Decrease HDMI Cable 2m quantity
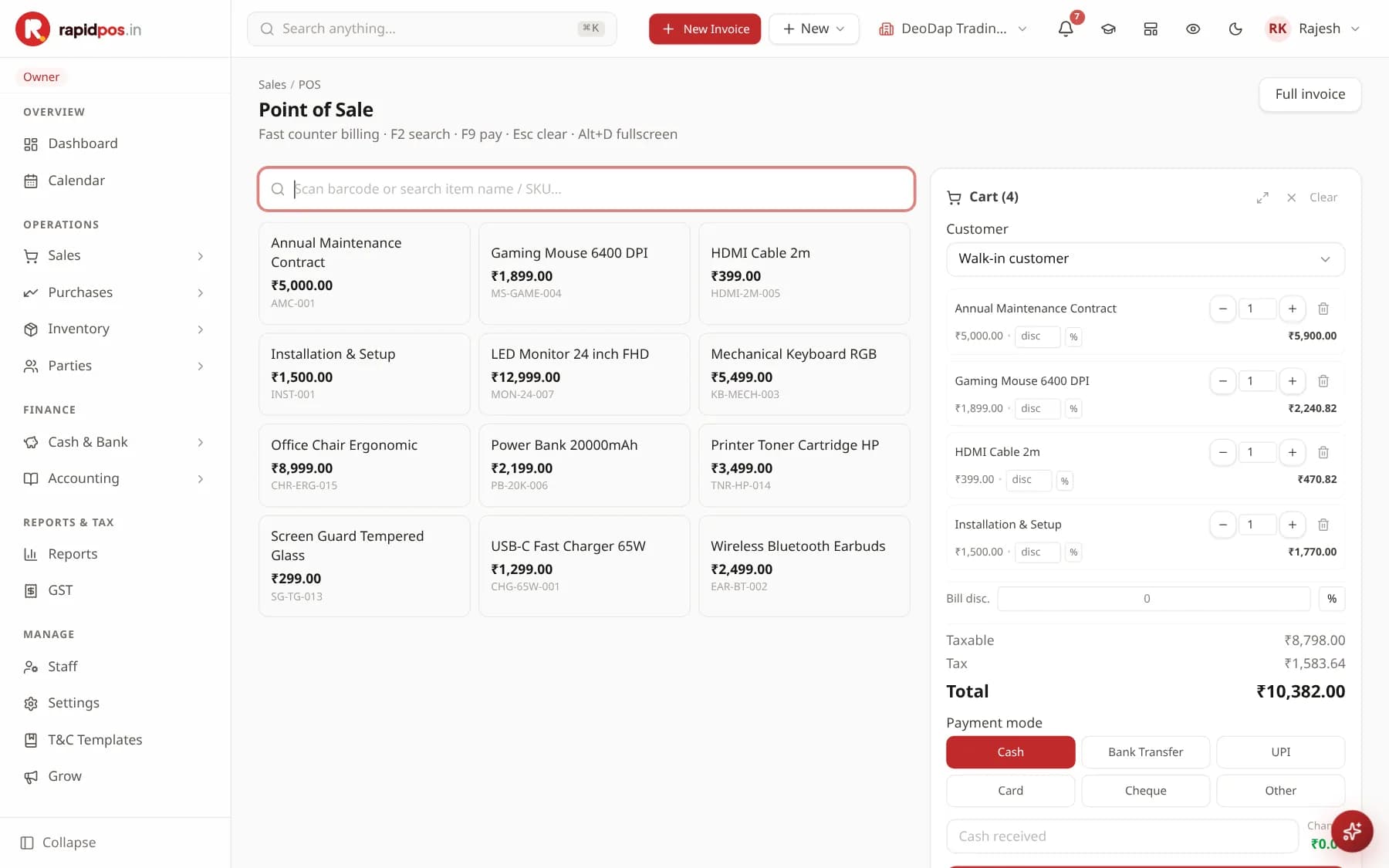This screenshot has width=1389, height=868. [x=1222, y=452]
